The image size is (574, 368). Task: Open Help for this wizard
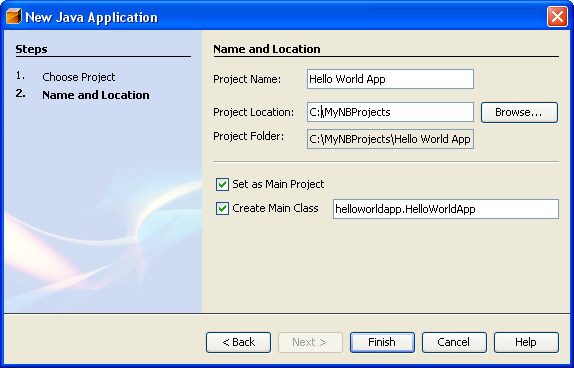pyautogui.click(x=526, y=342)
